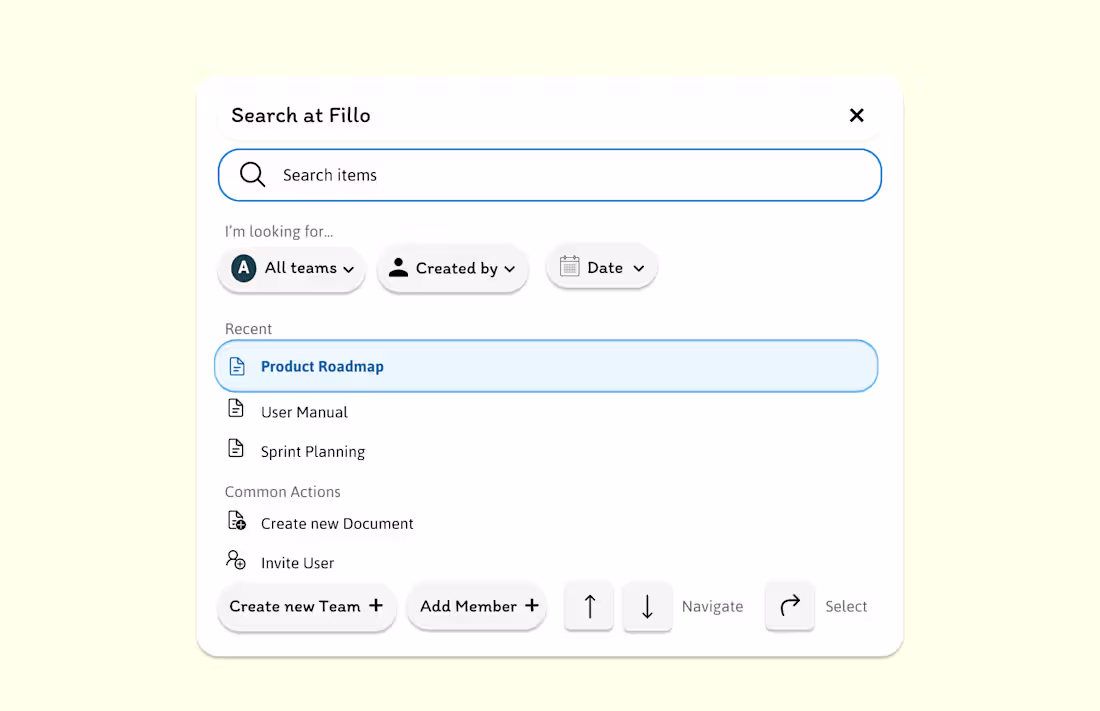The width and height of the screenshot is (1100, 711).
Task: Click the down arrow navigate key
Action: (x=648, y=606)
